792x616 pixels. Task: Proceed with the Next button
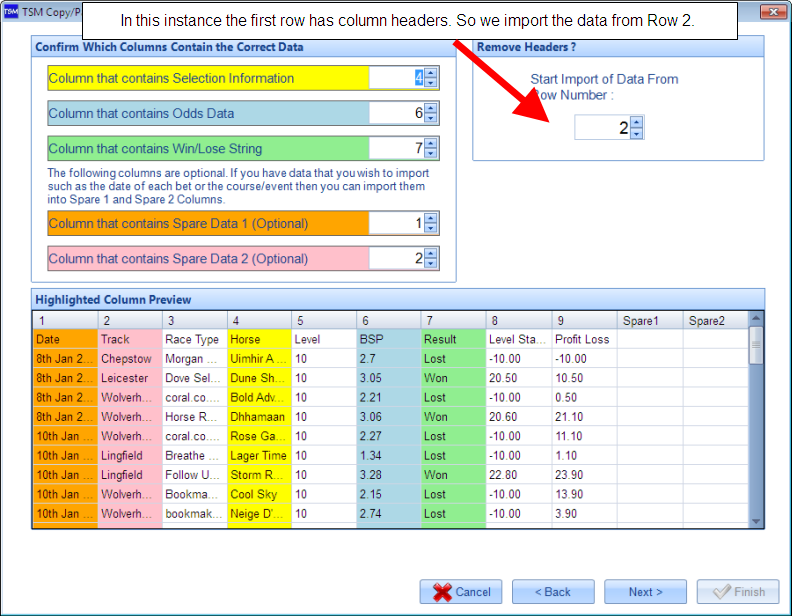tap(646, 591)
